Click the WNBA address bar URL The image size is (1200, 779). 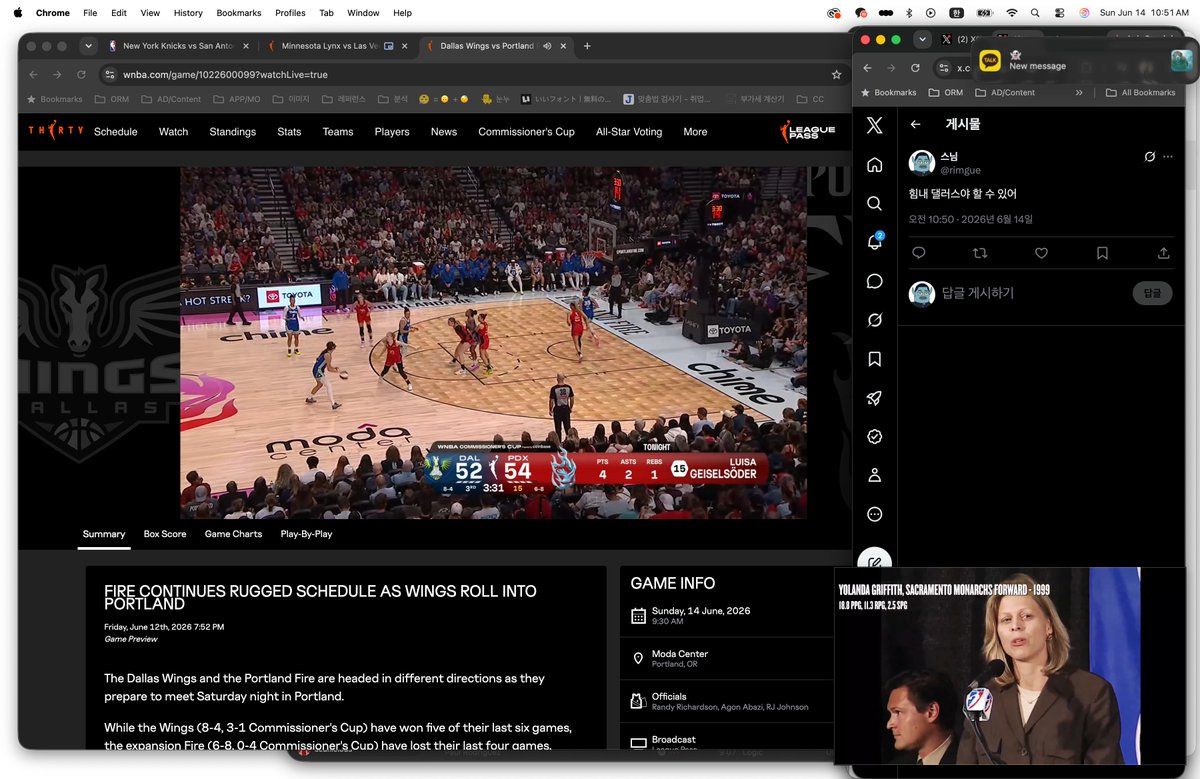tap(225, 74)
